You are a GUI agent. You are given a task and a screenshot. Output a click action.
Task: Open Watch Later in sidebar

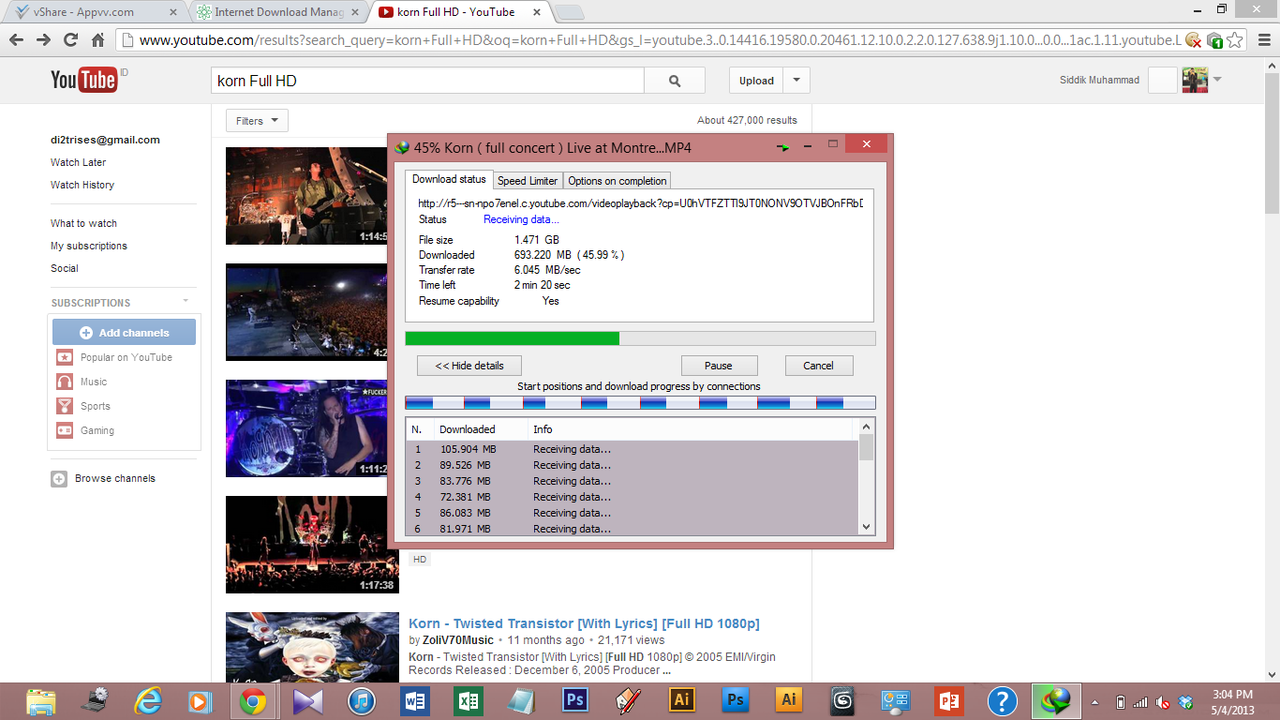click(x=78, y=162)
